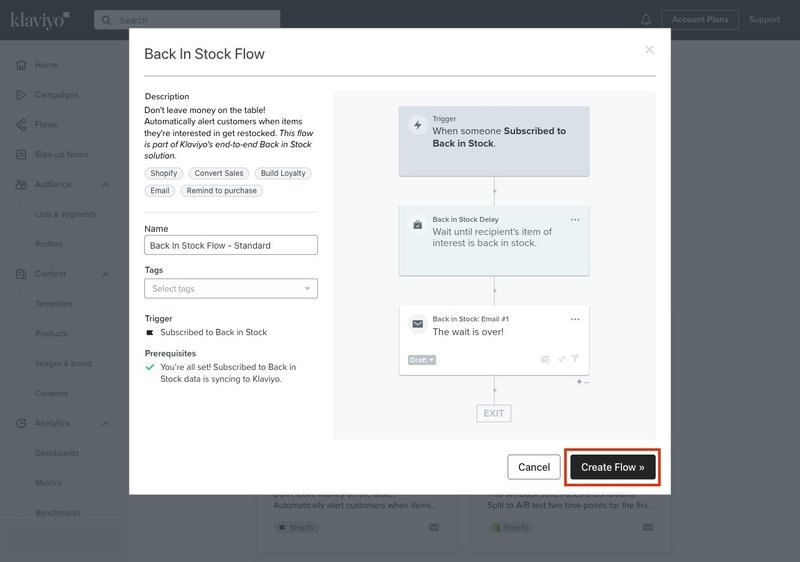Image resolution: width=800 pixels, height=562 pixels.
Task: Click the envelope icon on Email #1
Action: [417, 324]
